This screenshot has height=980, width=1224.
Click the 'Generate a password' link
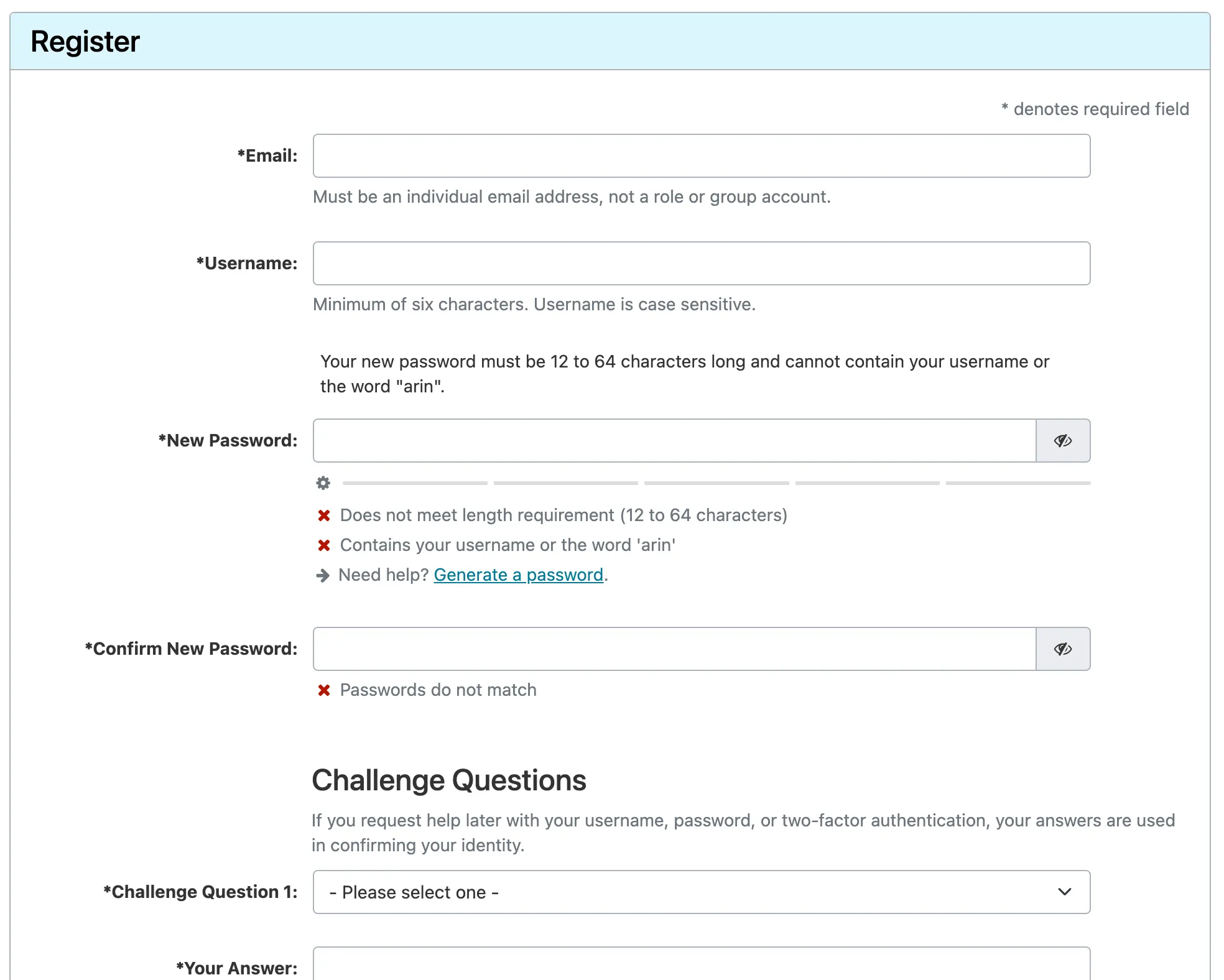520,575
